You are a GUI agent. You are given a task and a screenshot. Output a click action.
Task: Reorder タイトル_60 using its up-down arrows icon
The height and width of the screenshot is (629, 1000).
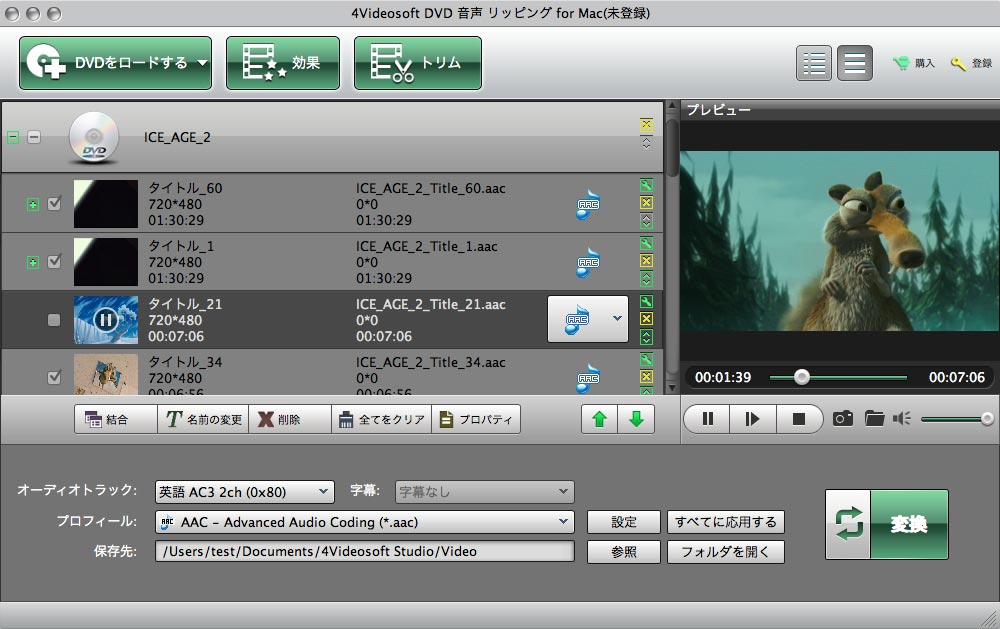click(x=646, y=221)
